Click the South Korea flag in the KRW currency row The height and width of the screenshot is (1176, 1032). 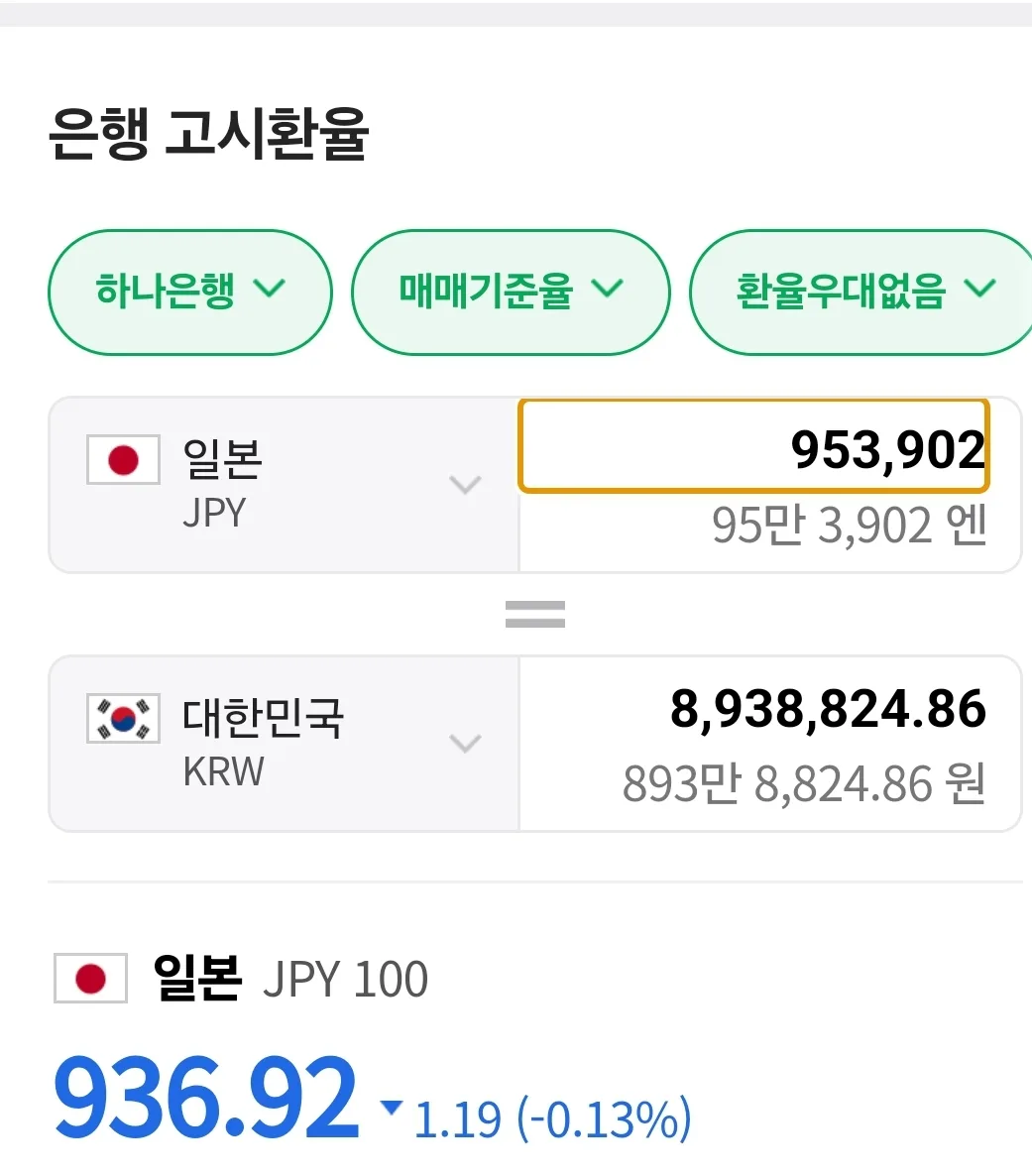pos(123,719)
